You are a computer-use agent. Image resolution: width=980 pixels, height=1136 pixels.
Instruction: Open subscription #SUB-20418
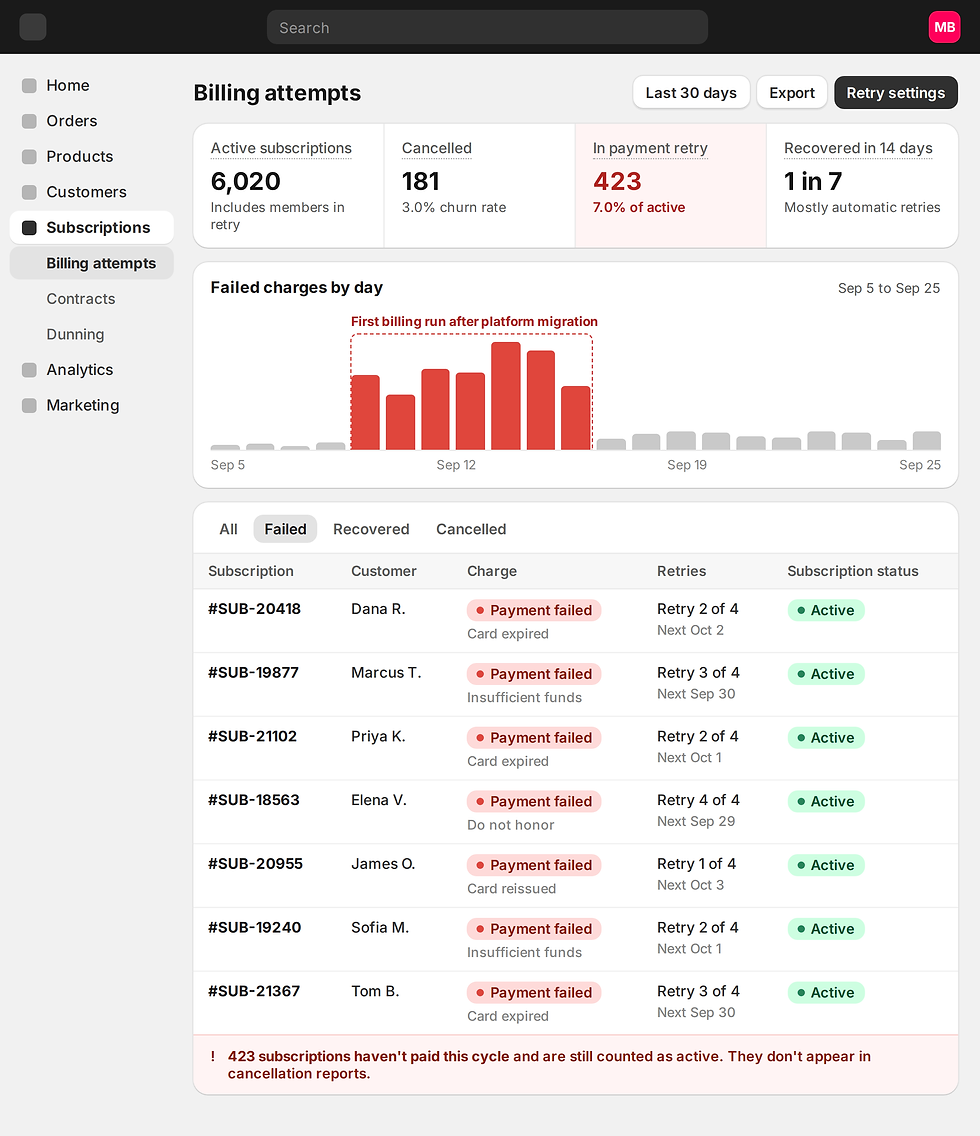(x=254, y=609)
